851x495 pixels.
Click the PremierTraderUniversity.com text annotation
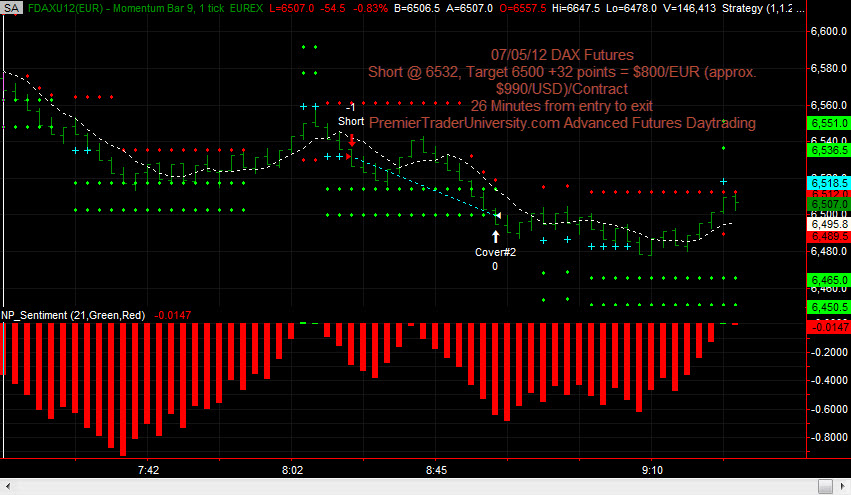tap(562, 123)
